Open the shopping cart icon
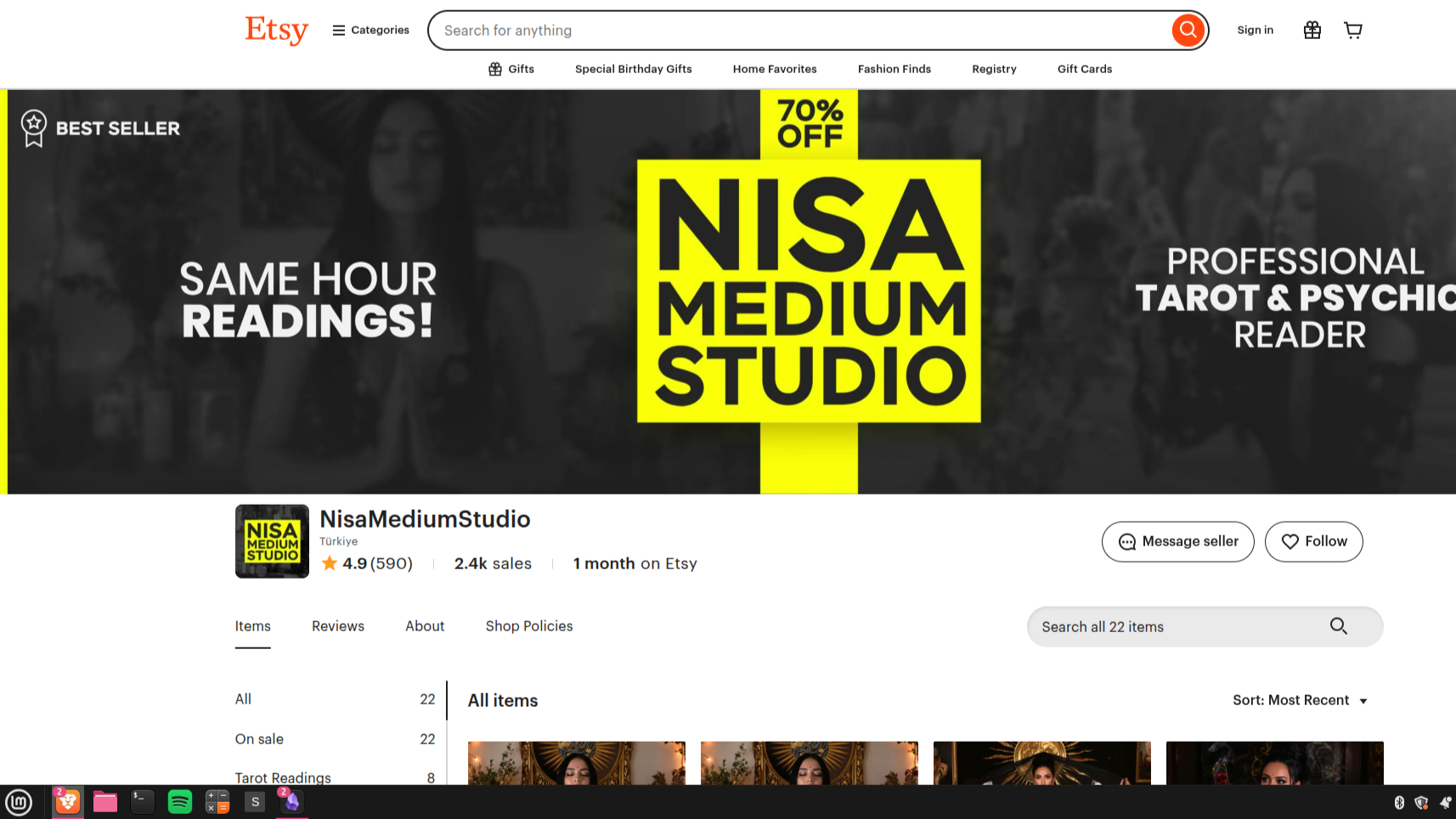Image resolution: width=1456 pixels, height=819 pixels. 1353,31
